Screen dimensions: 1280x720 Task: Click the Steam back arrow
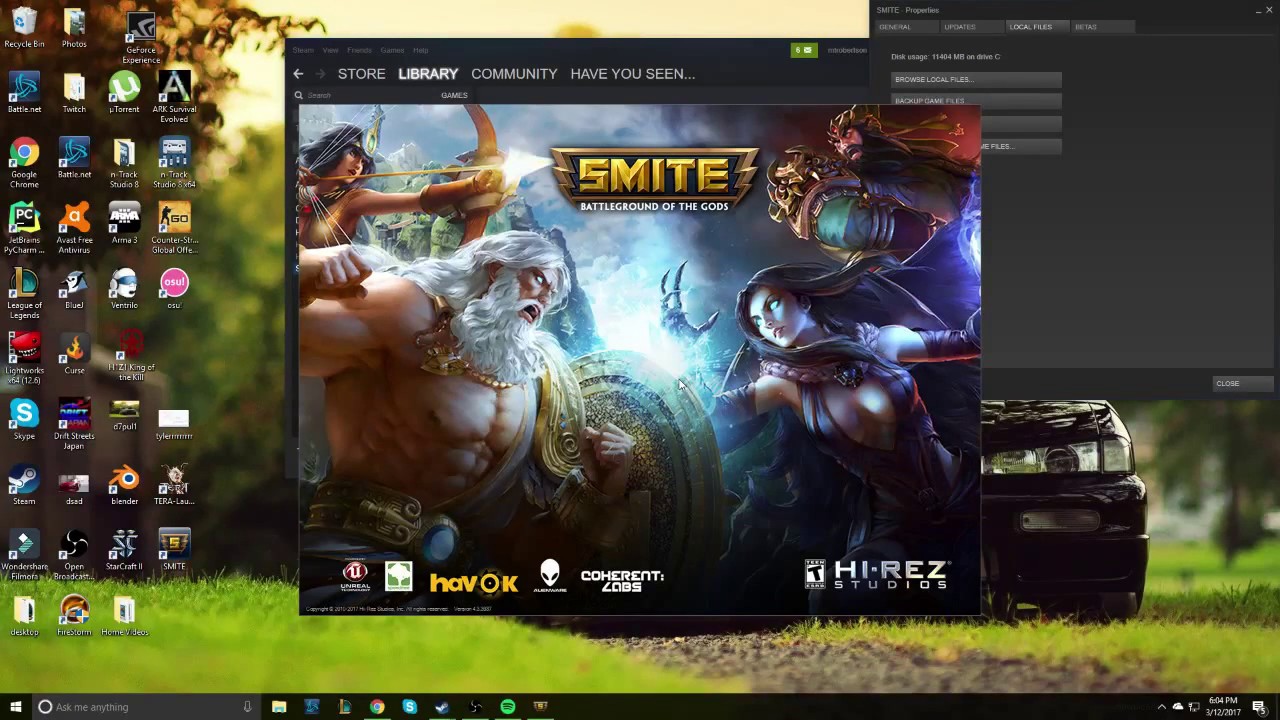click(298, 74)
